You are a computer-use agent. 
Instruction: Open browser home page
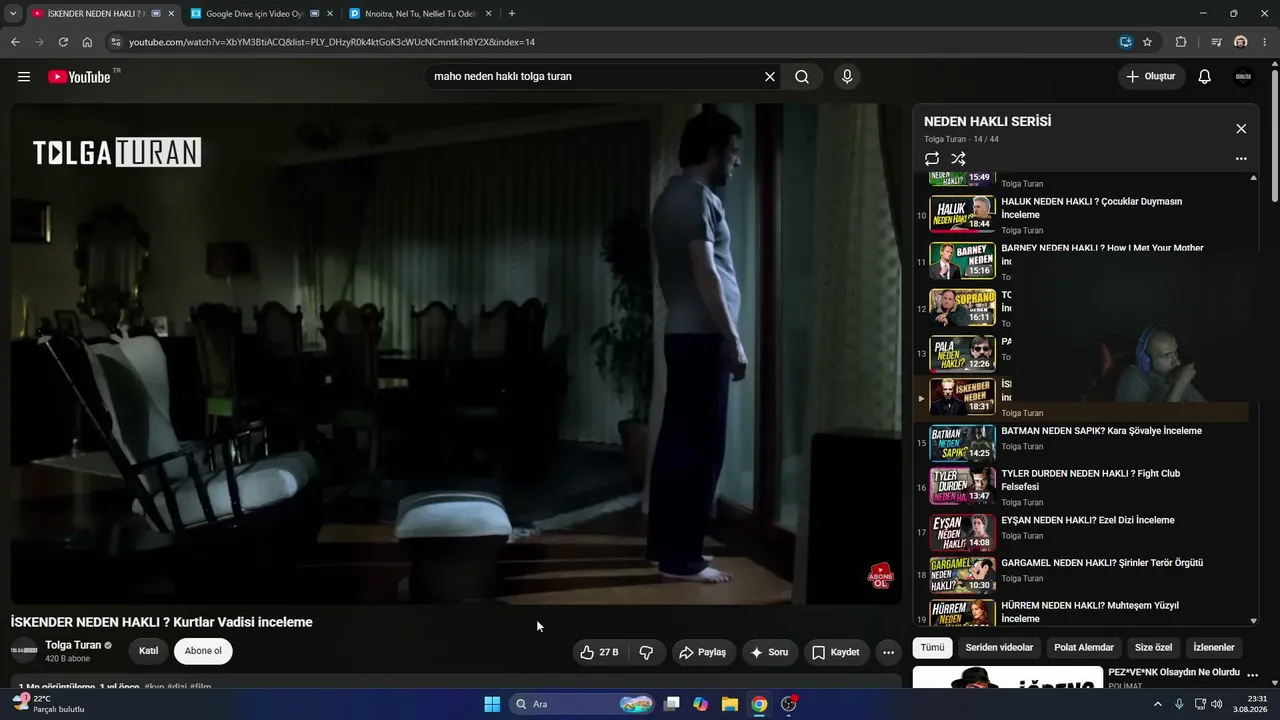click(87, 42)
